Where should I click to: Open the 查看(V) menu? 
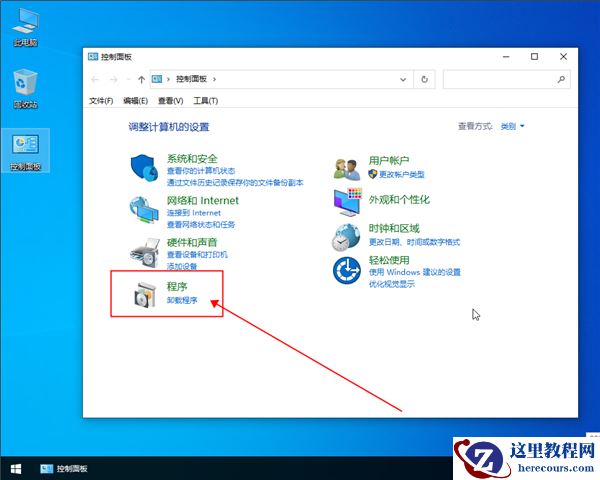171,101
